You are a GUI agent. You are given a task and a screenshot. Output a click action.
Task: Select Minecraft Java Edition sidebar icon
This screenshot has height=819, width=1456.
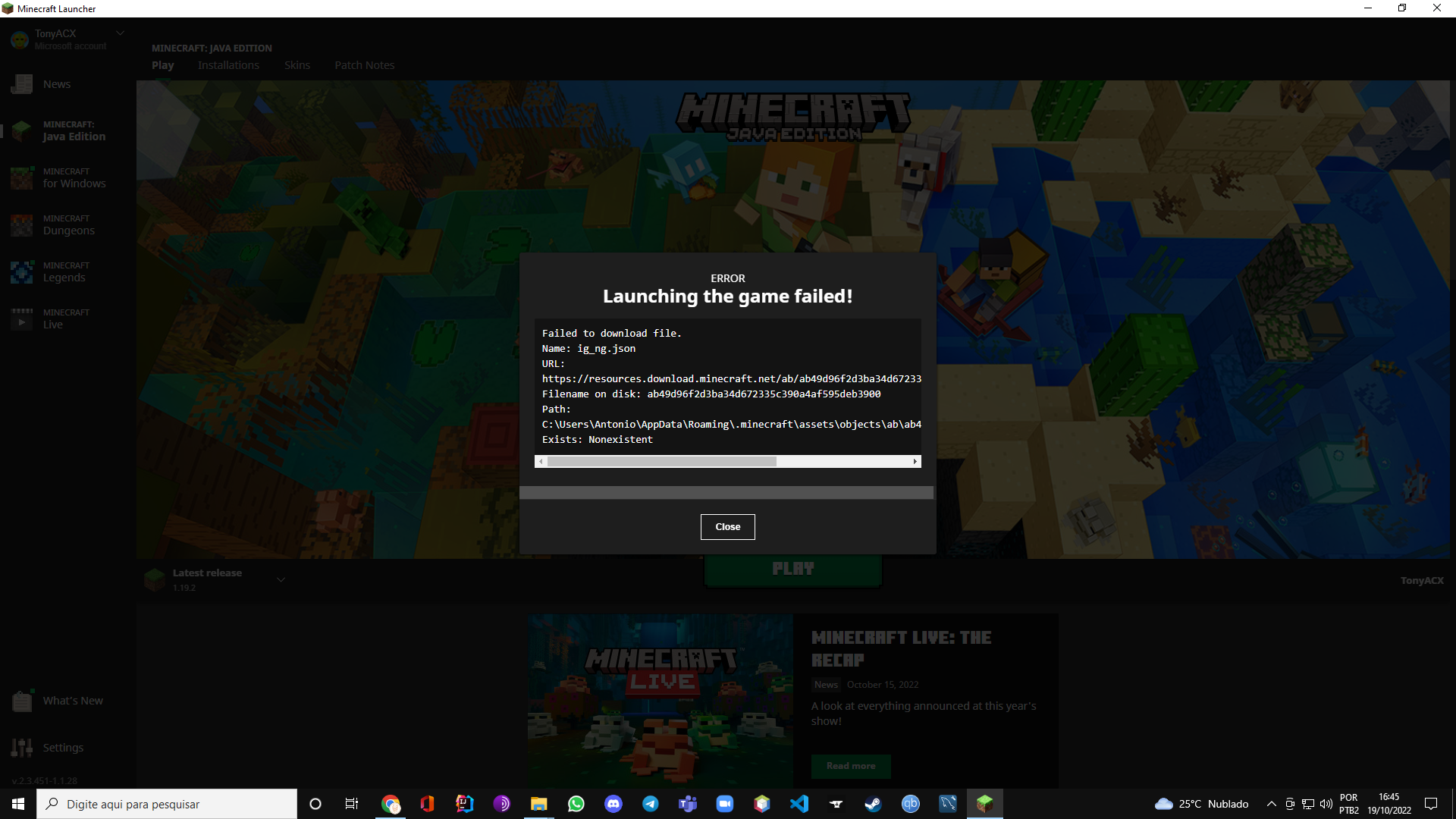tap(22, 130)
